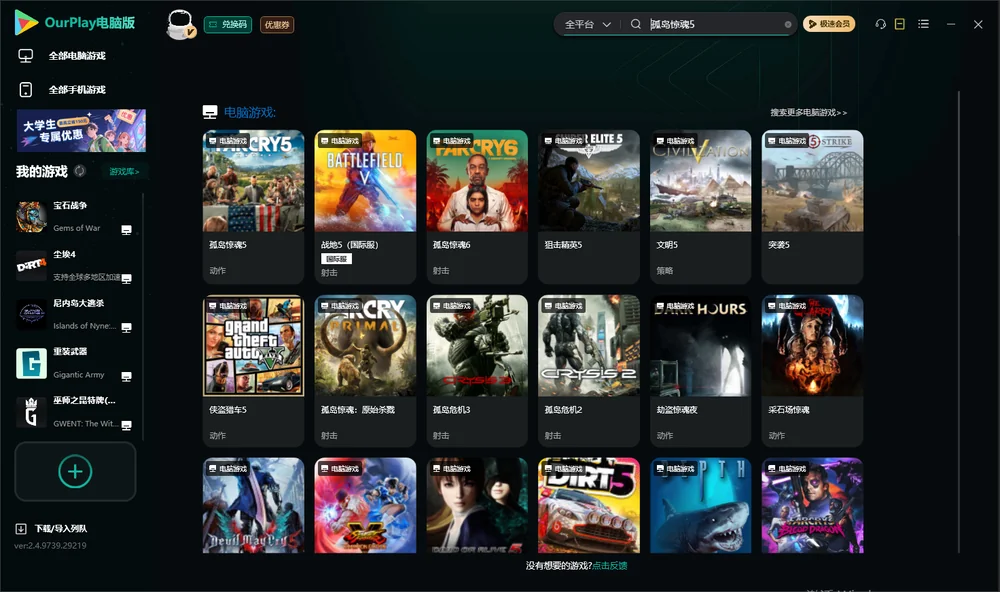Open the 孤岛惊魂：原始杀戮 Primal card
Viewport: 1000px width, 592px height.
(x=365, y=371)
